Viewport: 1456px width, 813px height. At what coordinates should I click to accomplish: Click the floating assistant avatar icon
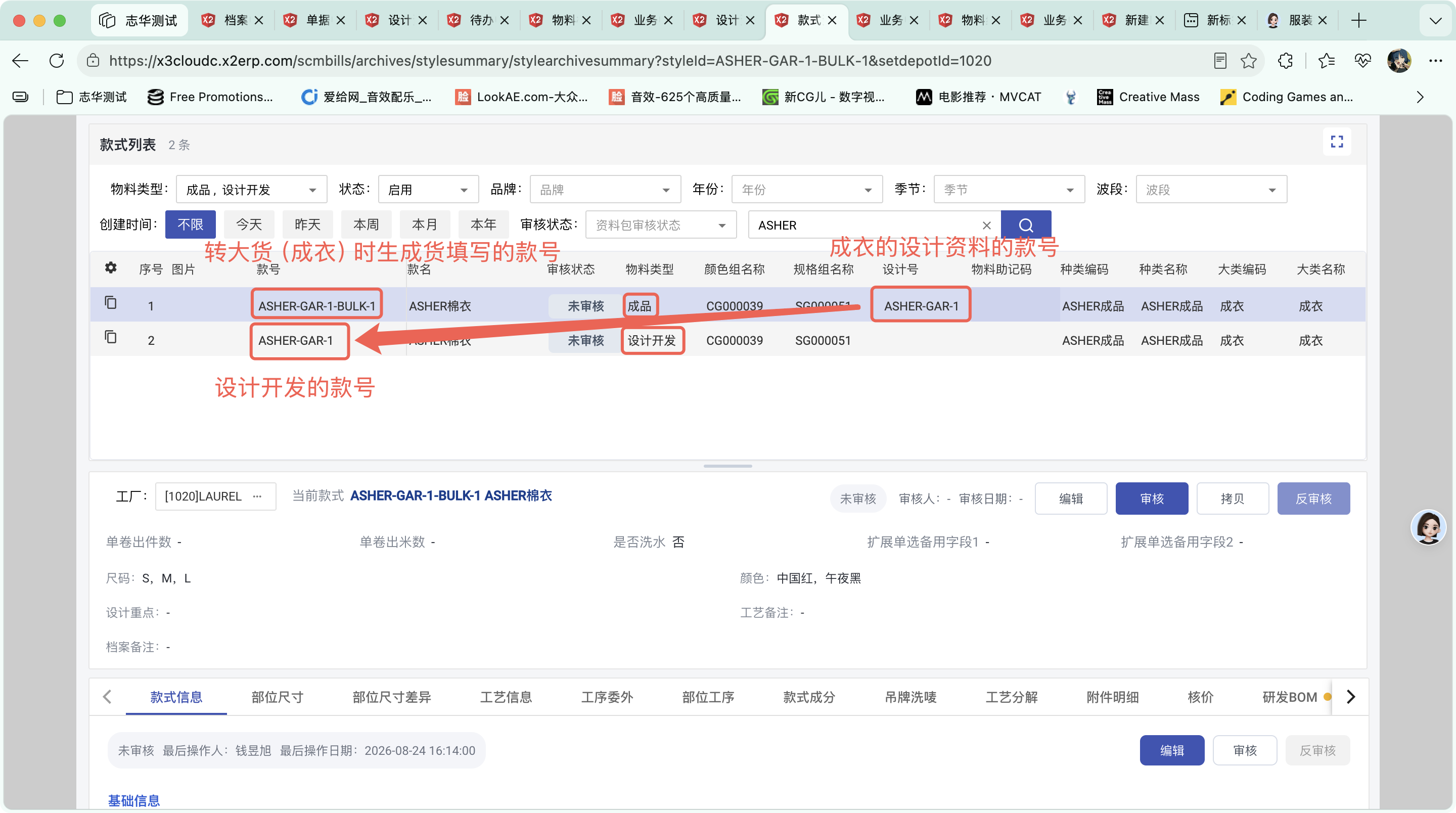(x=1428, y=527)
